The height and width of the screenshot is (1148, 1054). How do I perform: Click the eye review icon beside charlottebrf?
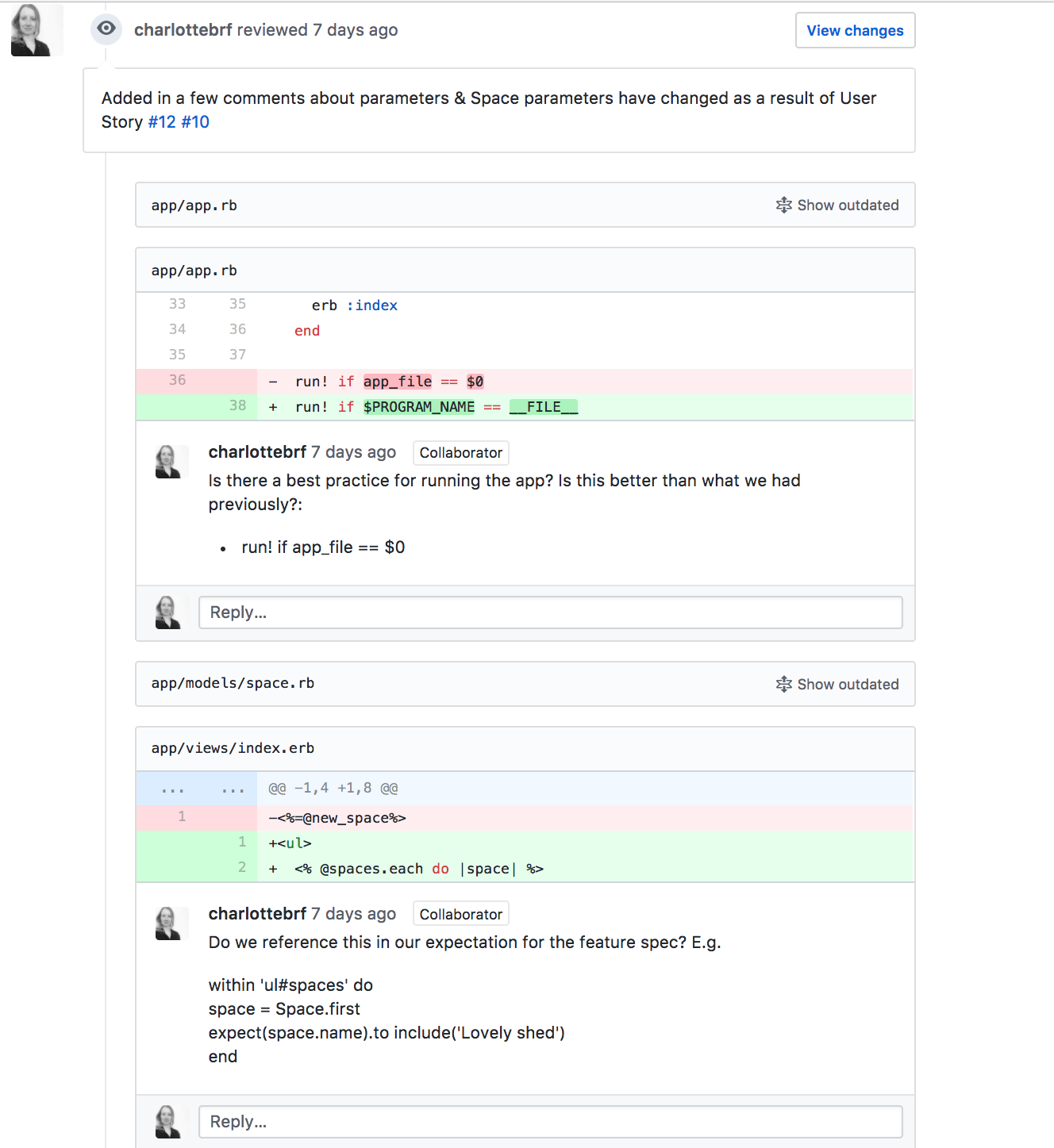coord(106,29)
